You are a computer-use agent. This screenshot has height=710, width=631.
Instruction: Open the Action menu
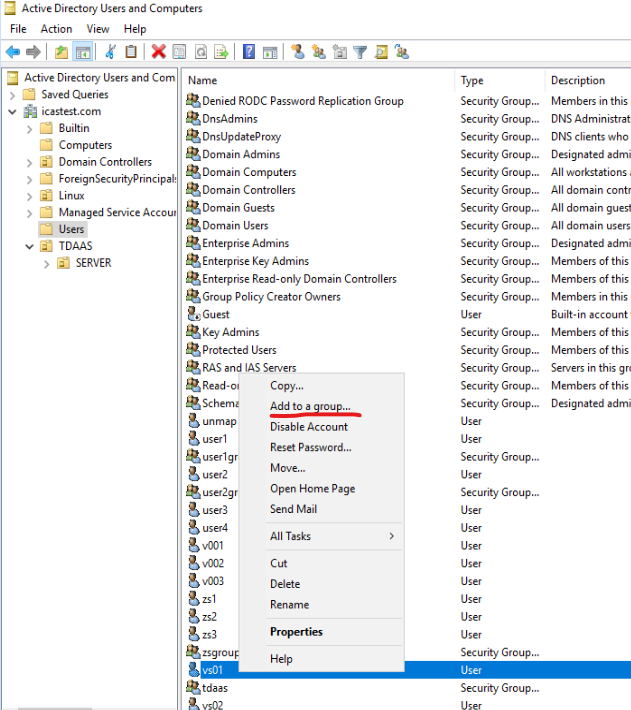tap(56, 29)
